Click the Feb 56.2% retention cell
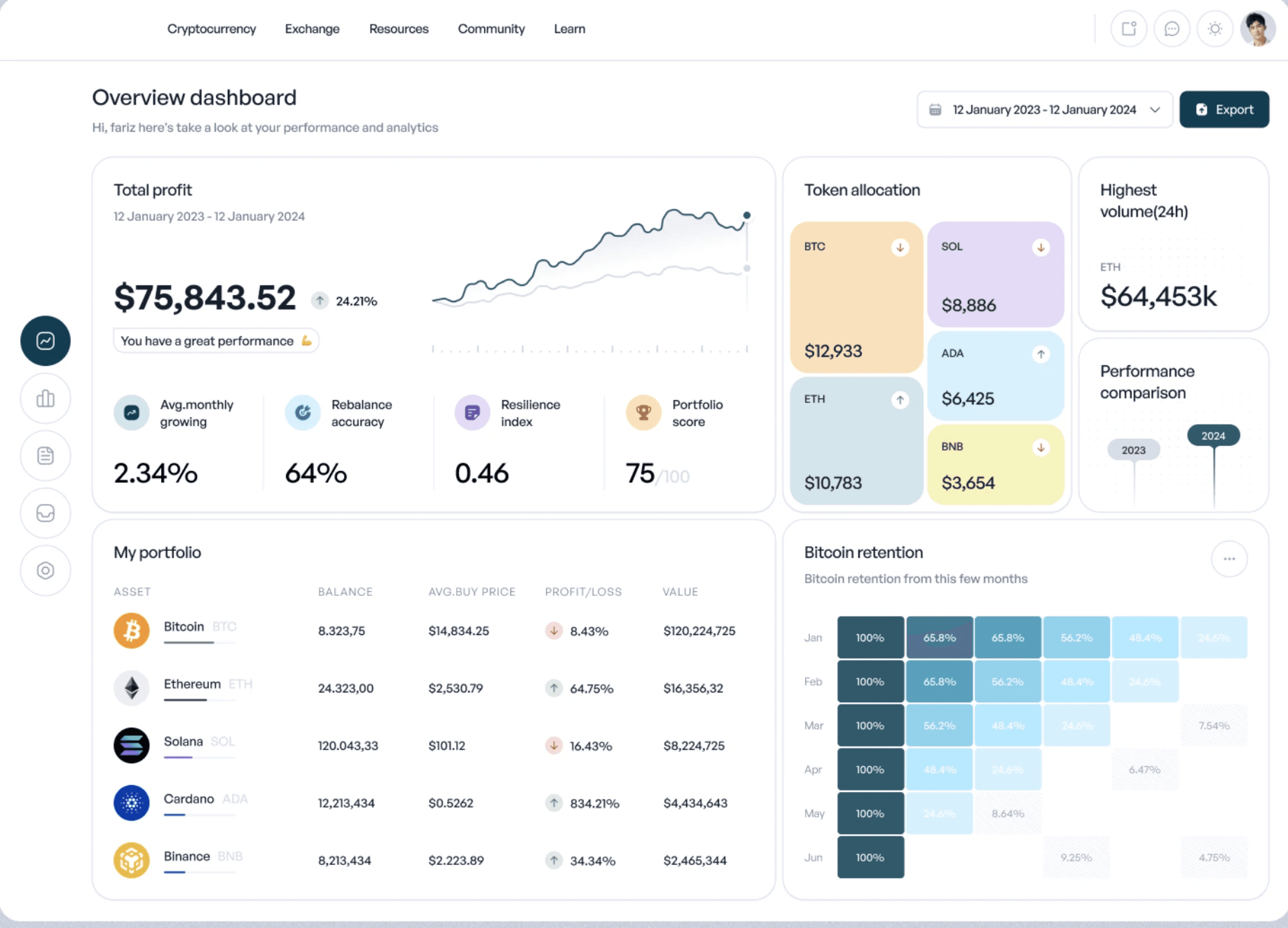 [x=1008, y=681]
